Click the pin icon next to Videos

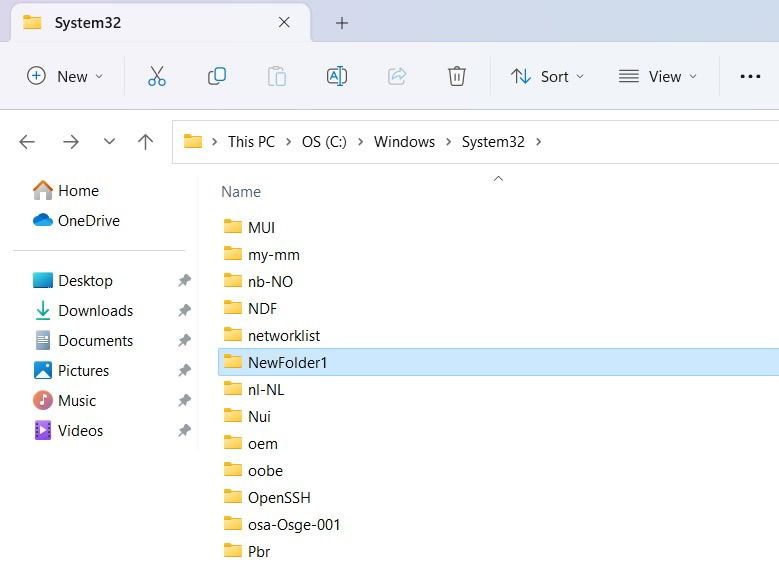(x=184, y=430)
